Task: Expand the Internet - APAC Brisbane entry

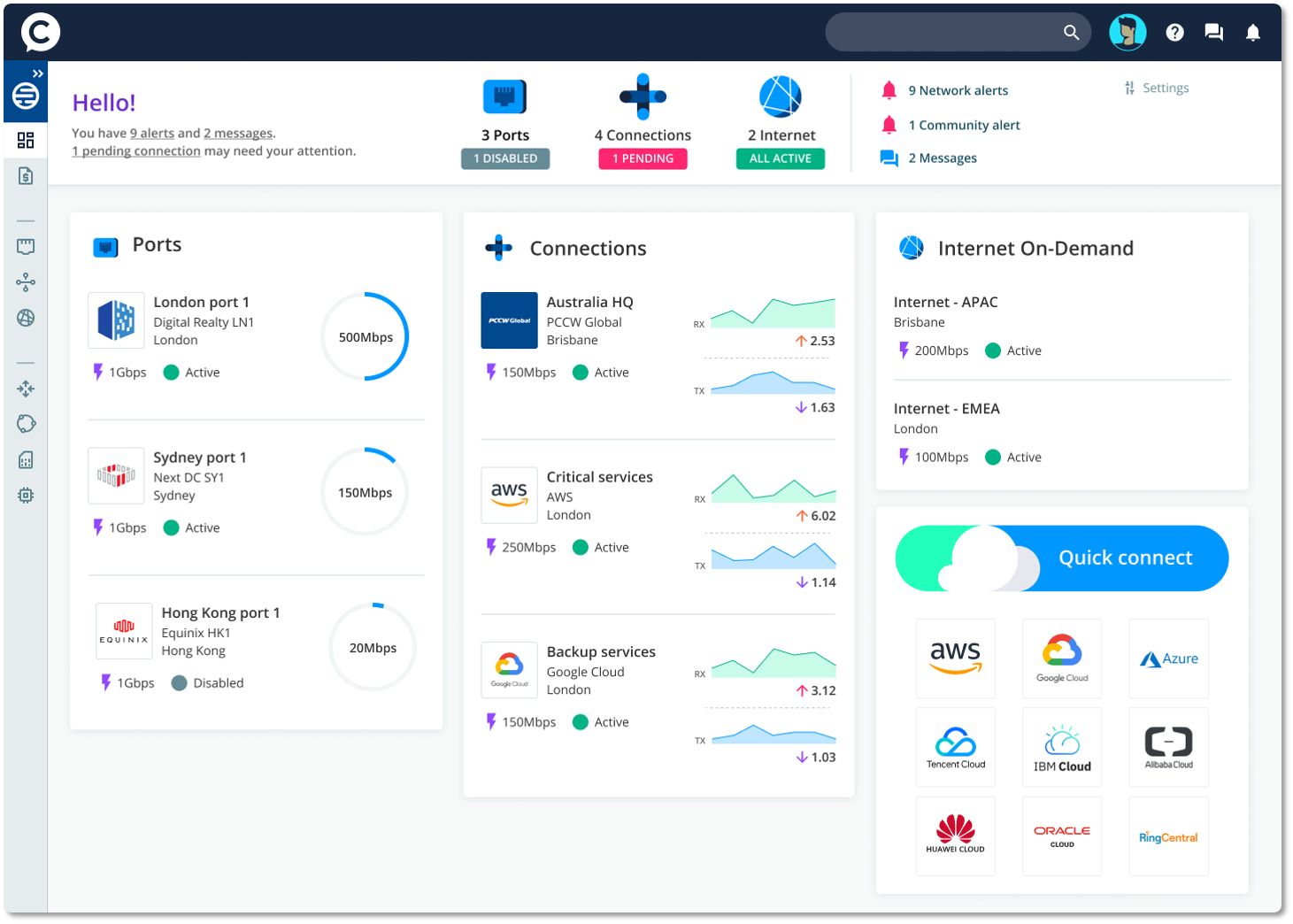Action: click(x=945, y=302)
